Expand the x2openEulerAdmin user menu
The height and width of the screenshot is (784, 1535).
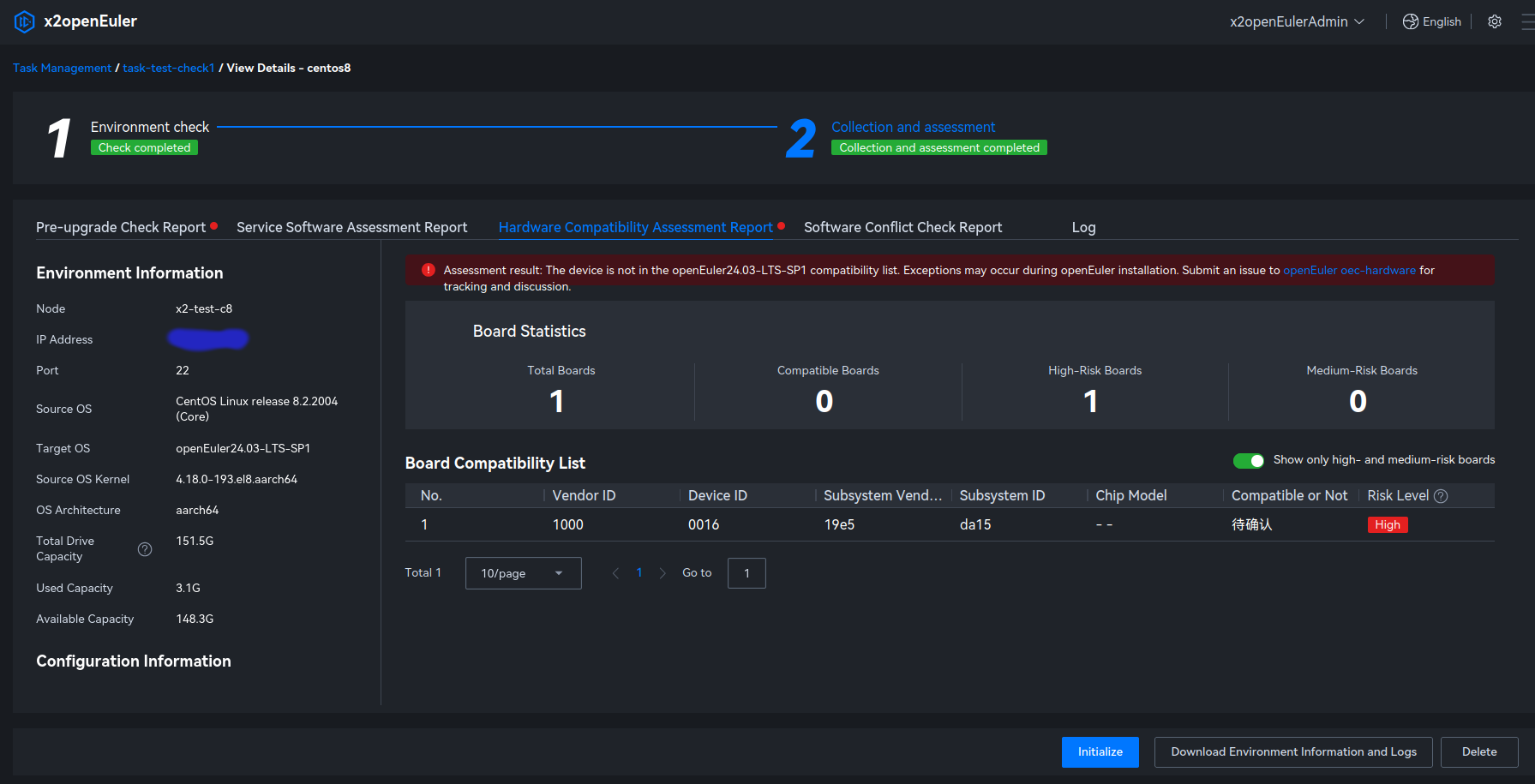click(1297, 21)
